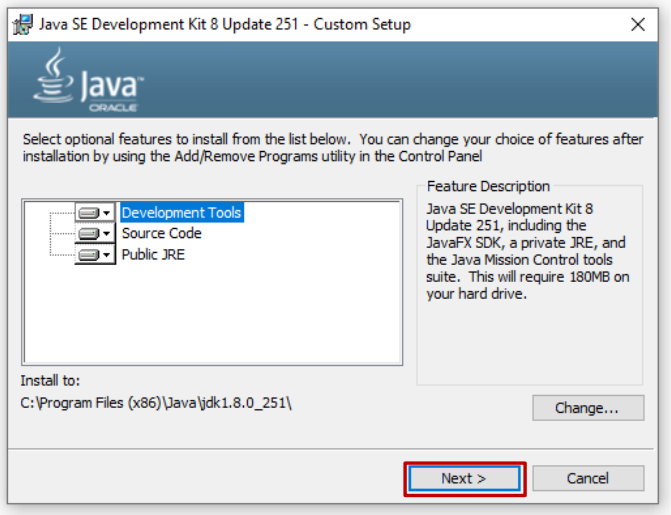Open the Development Tools feature dropdown
Screen dimensions: 671x515
(95, 212)
